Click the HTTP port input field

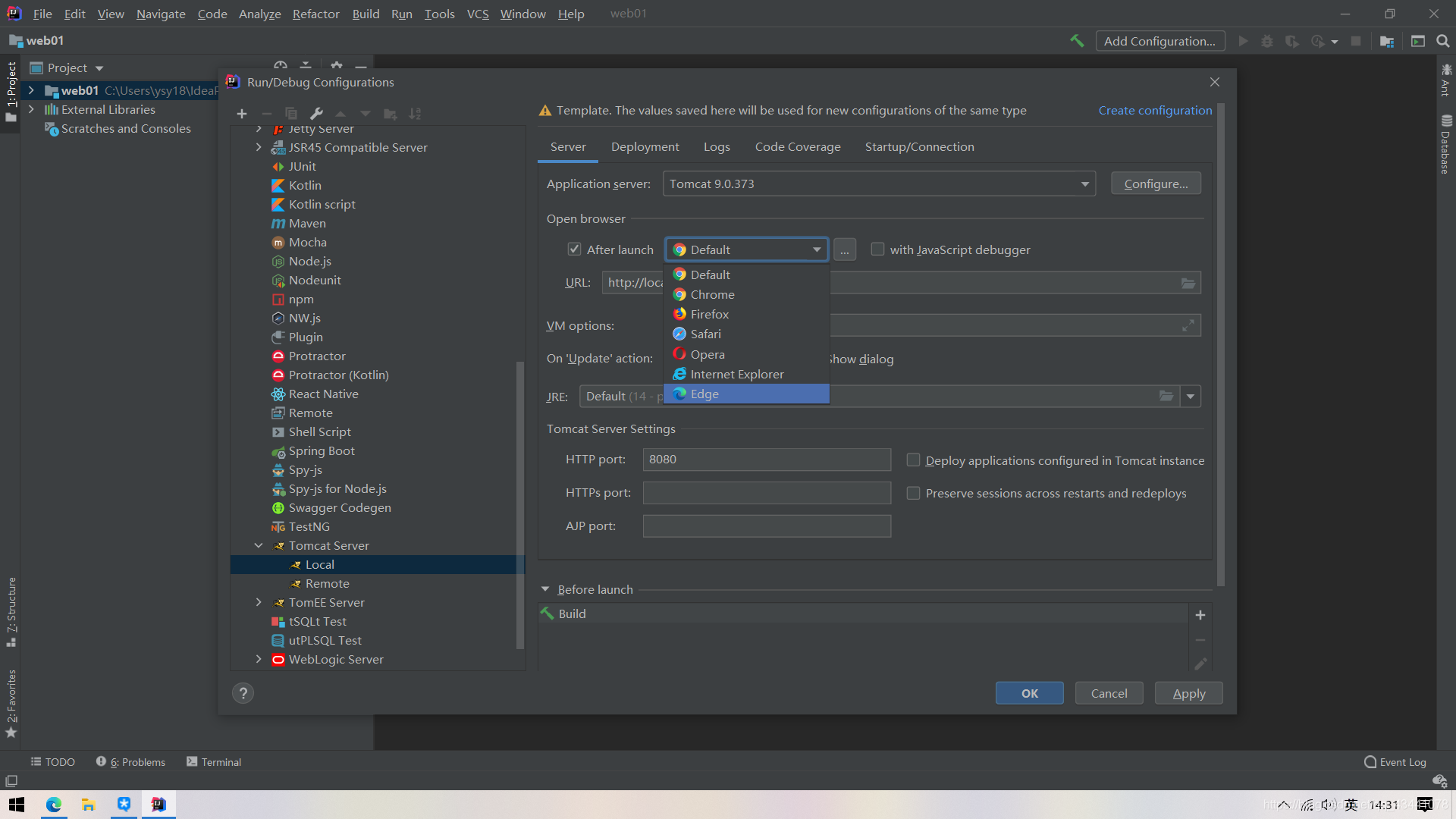[766, 459]
